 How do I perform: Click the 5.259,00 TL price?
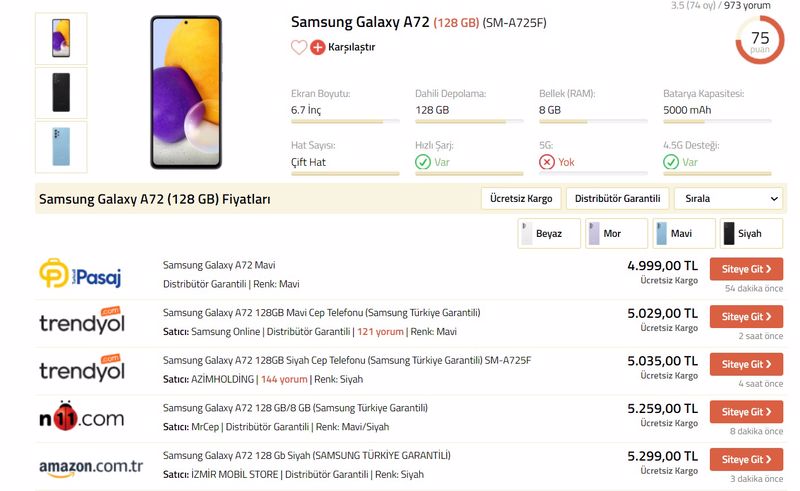click(x=662, y=408)
